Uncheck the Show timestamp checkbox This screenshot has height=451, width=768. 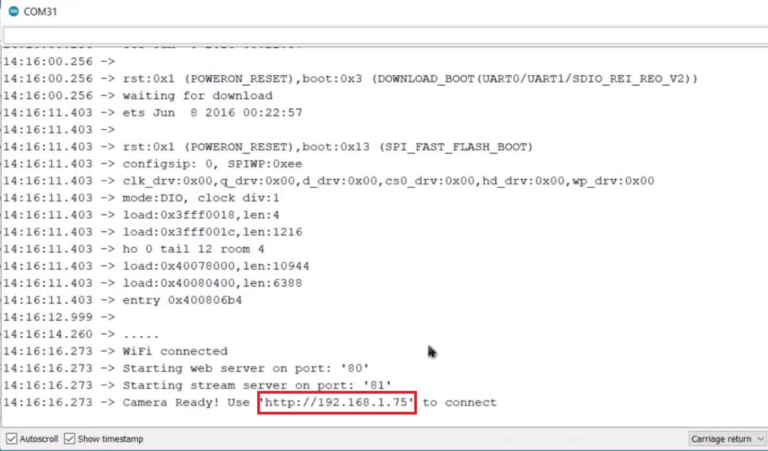[x=71, y=439]
